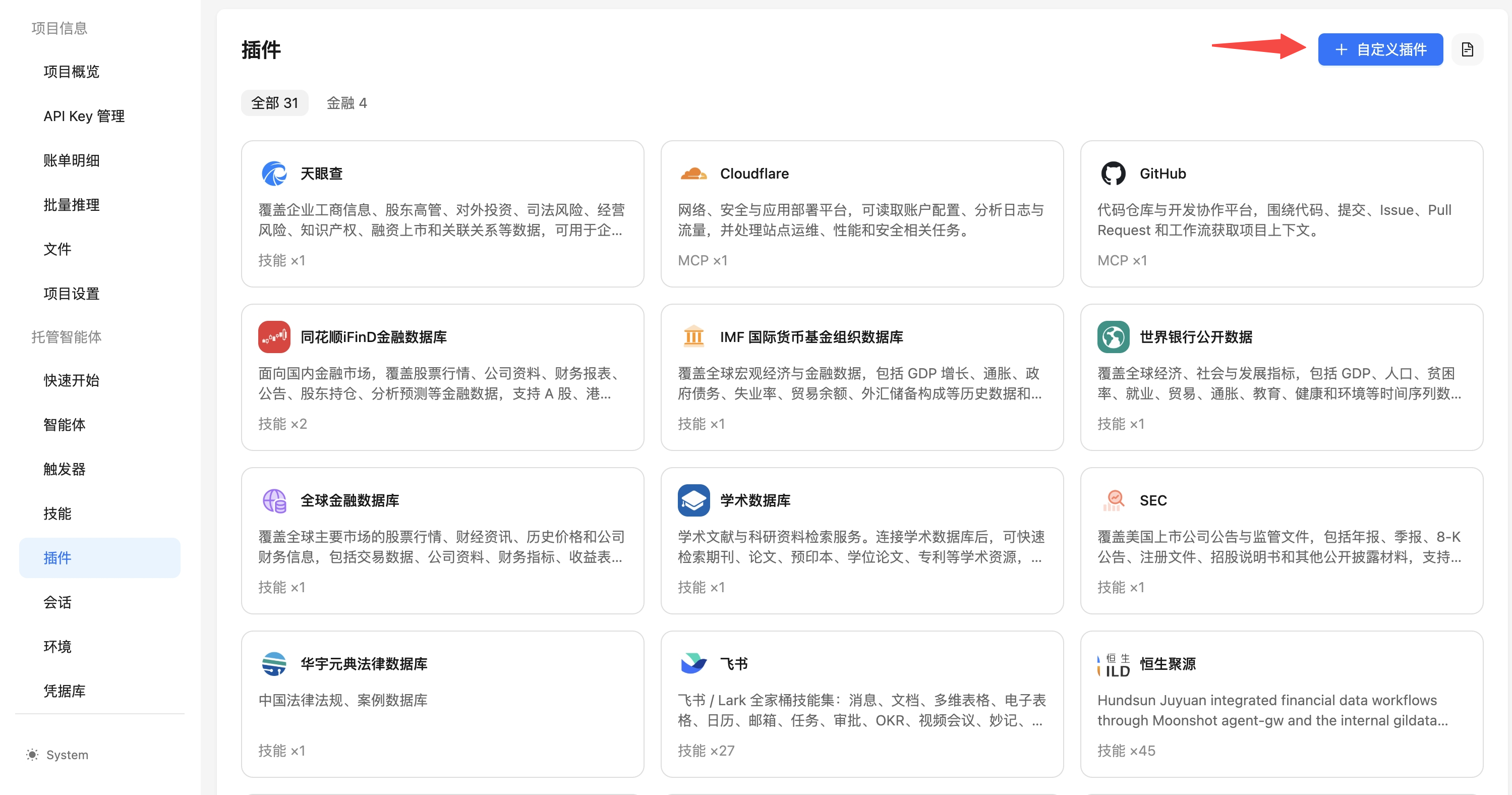The height and width of the screenshot is (795, 1512).
Task: Click 技能 ×27 on 飞书 card
Action: (x=706, y=751)
